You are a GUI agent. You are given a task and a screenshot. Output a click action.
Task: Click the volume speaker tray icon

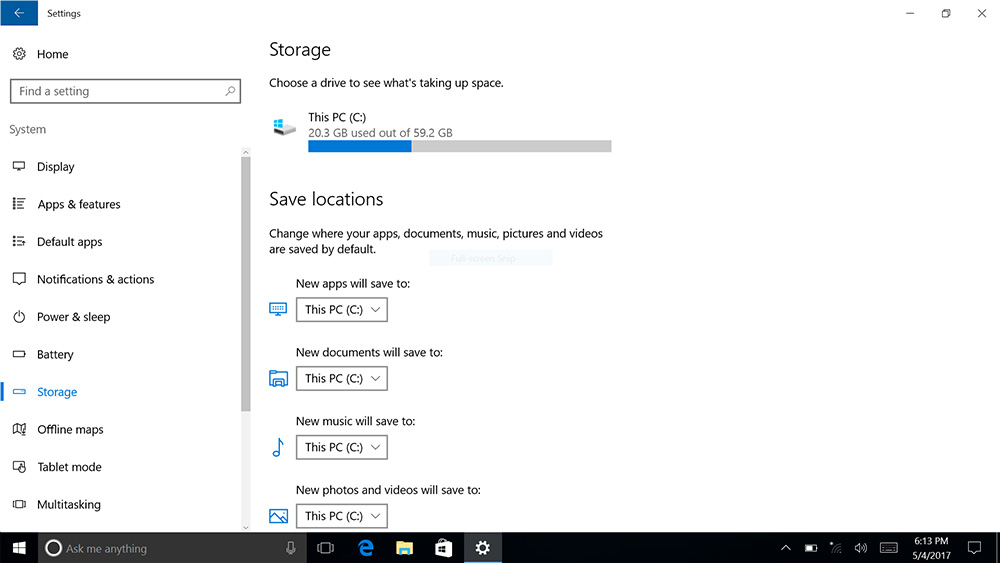click(x=861, y=548)
